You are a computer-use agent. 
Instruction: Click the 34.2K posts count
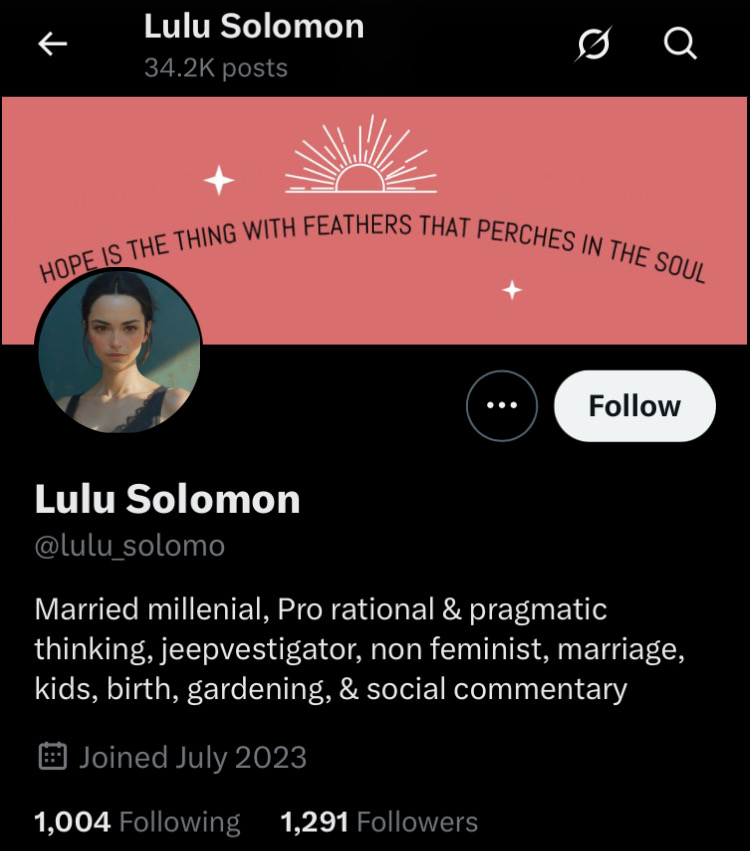pyautogui.click(x=216, y=68)
